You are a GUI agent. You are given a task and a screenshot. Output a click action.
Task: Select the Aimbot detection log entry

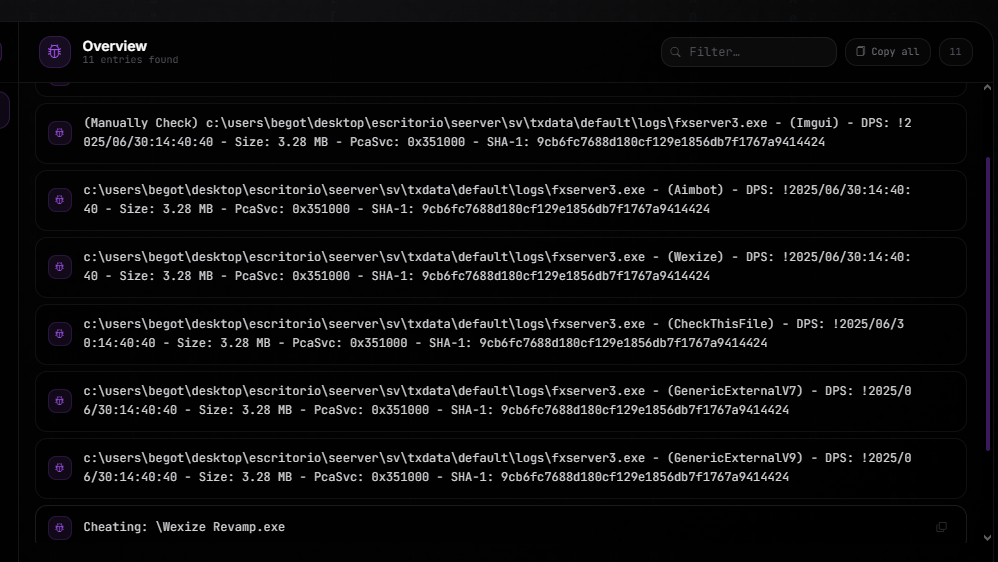tap(501, 200)
